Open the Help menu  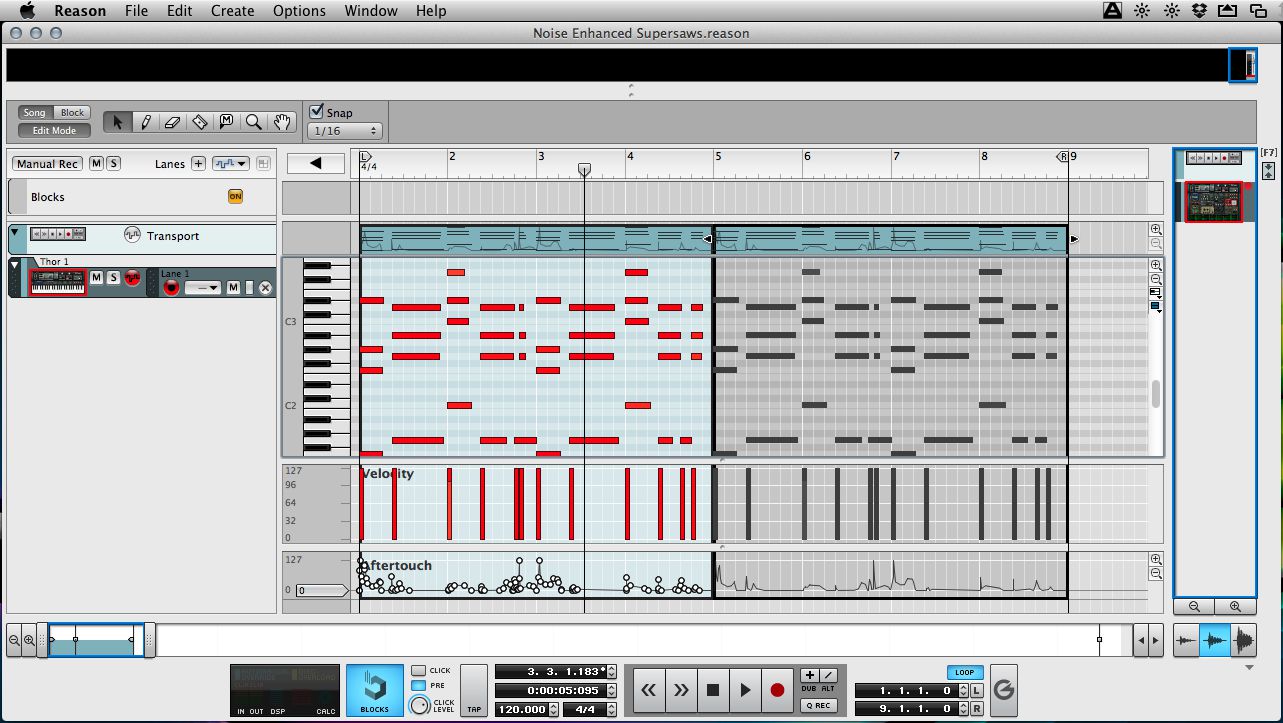[431, 11]
